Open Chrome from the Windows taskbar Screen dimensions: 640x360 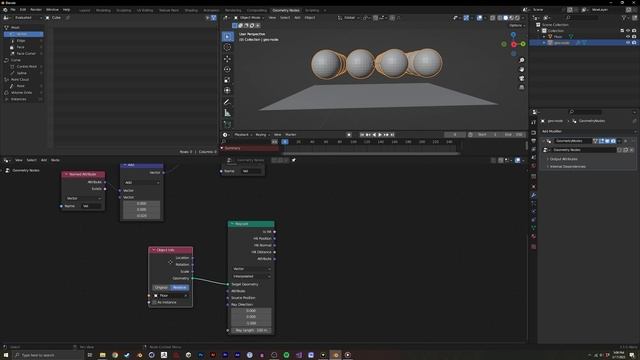[x=115, y=355]
